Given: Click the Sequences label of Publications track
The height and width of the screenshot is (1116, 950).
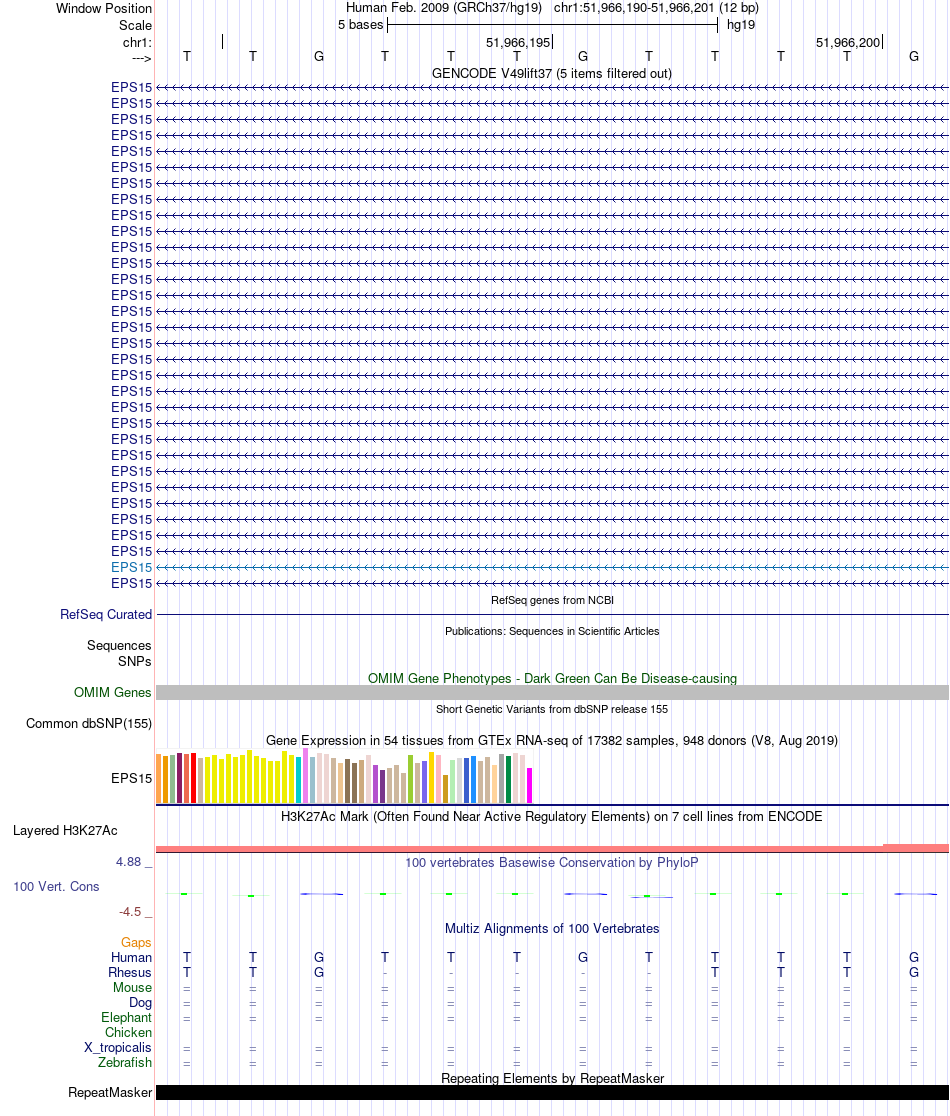Looking at the screenshot, I should coord(120,646).
